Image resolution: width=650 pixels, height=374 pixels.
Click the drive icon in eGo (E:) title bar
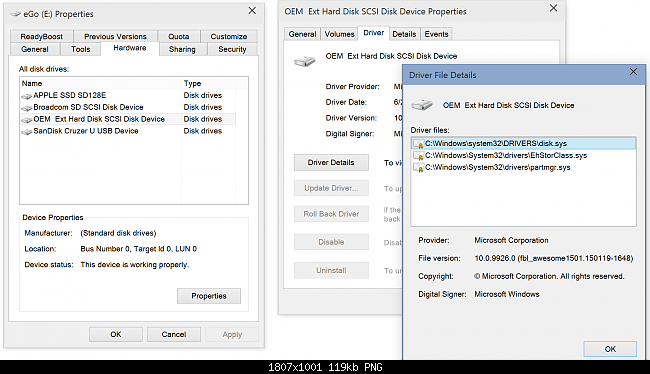coord(16,14)
